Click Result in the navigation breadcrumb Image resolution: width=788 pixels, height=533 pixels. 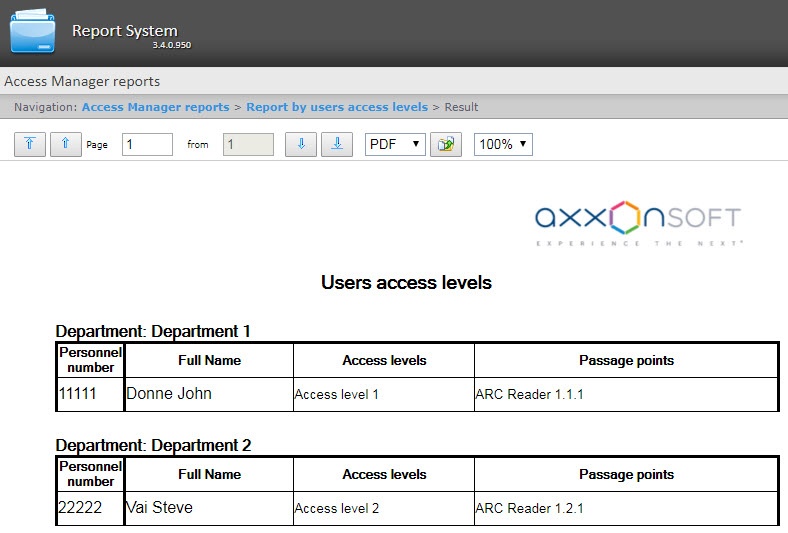[461, 107]
